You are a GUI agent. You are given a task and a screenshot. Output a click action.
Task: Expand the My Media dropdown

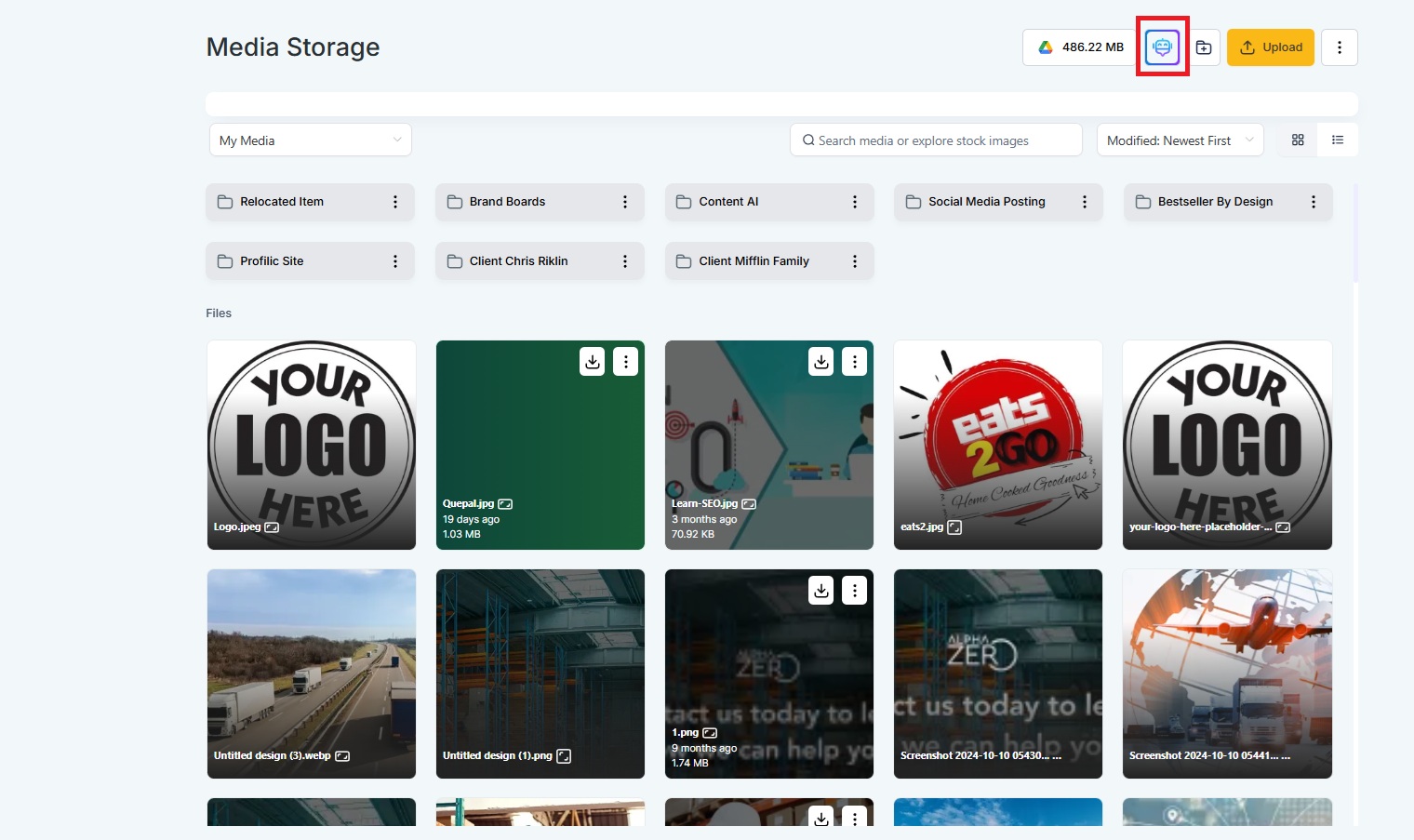click(310, 140)
